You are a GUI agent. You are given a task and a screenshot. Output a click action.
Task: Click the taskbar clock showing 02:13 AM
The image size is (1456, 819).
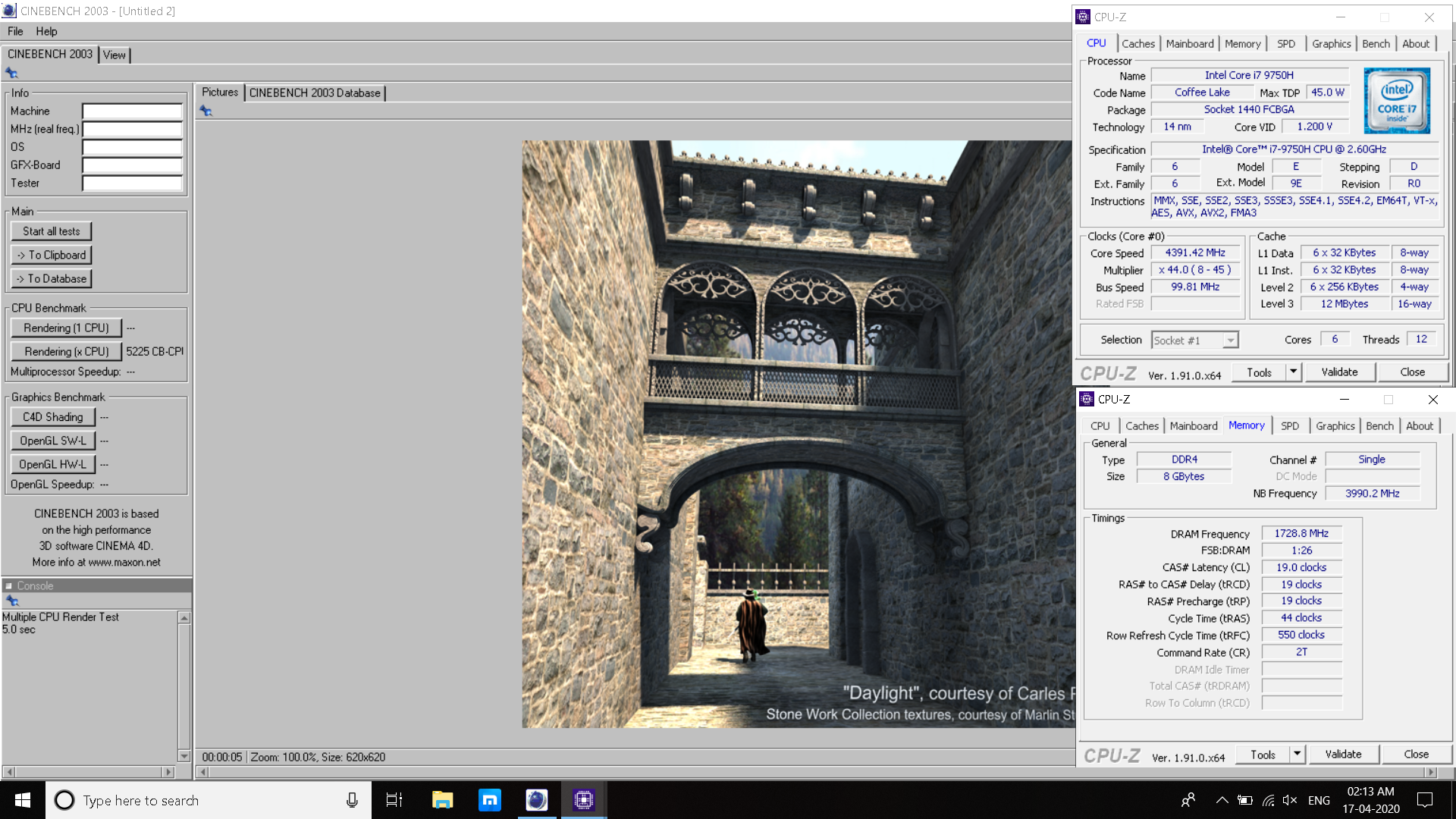point(1370,800)
